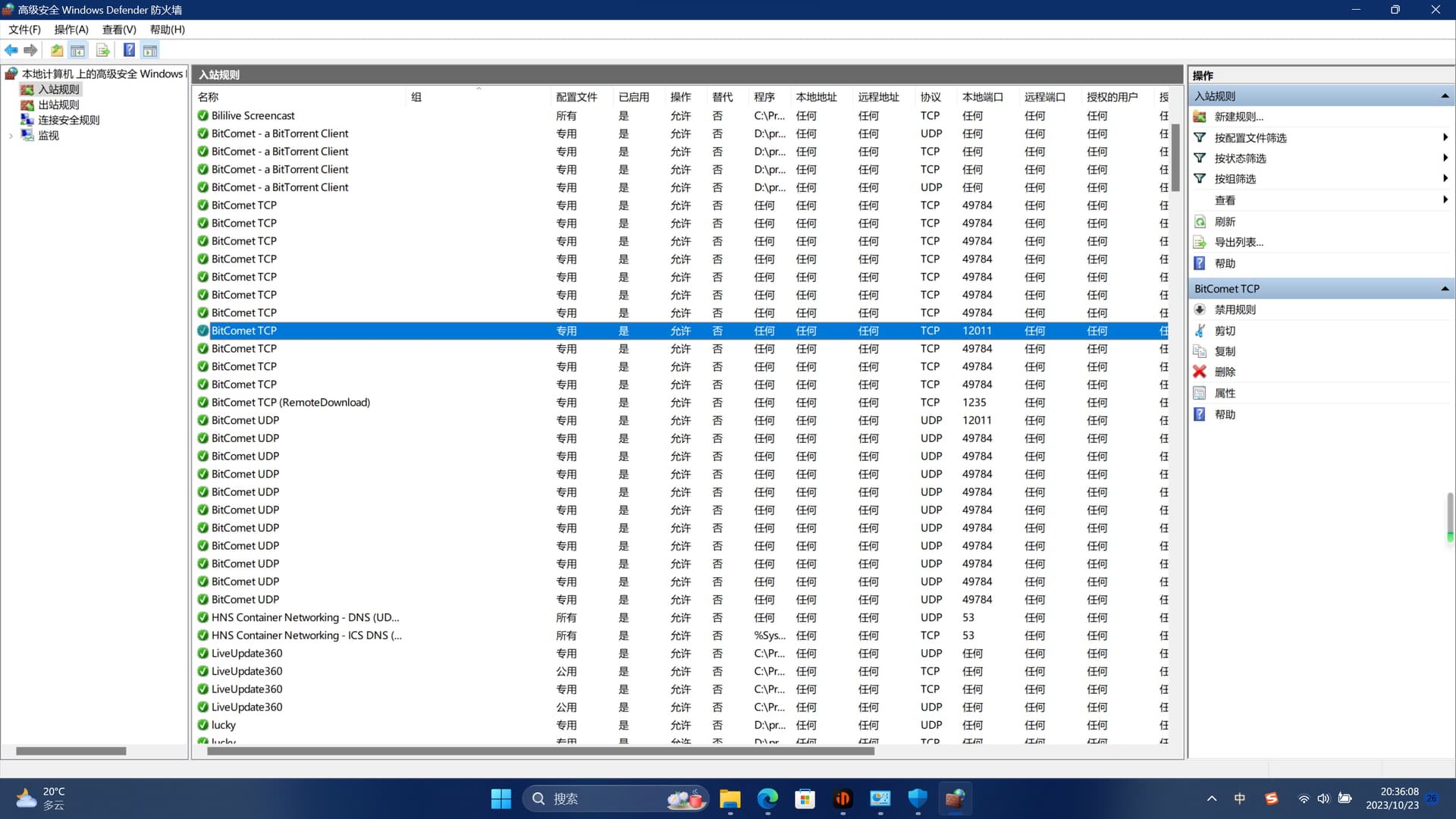Click Help icon under BitComet TCP section

1200,414
